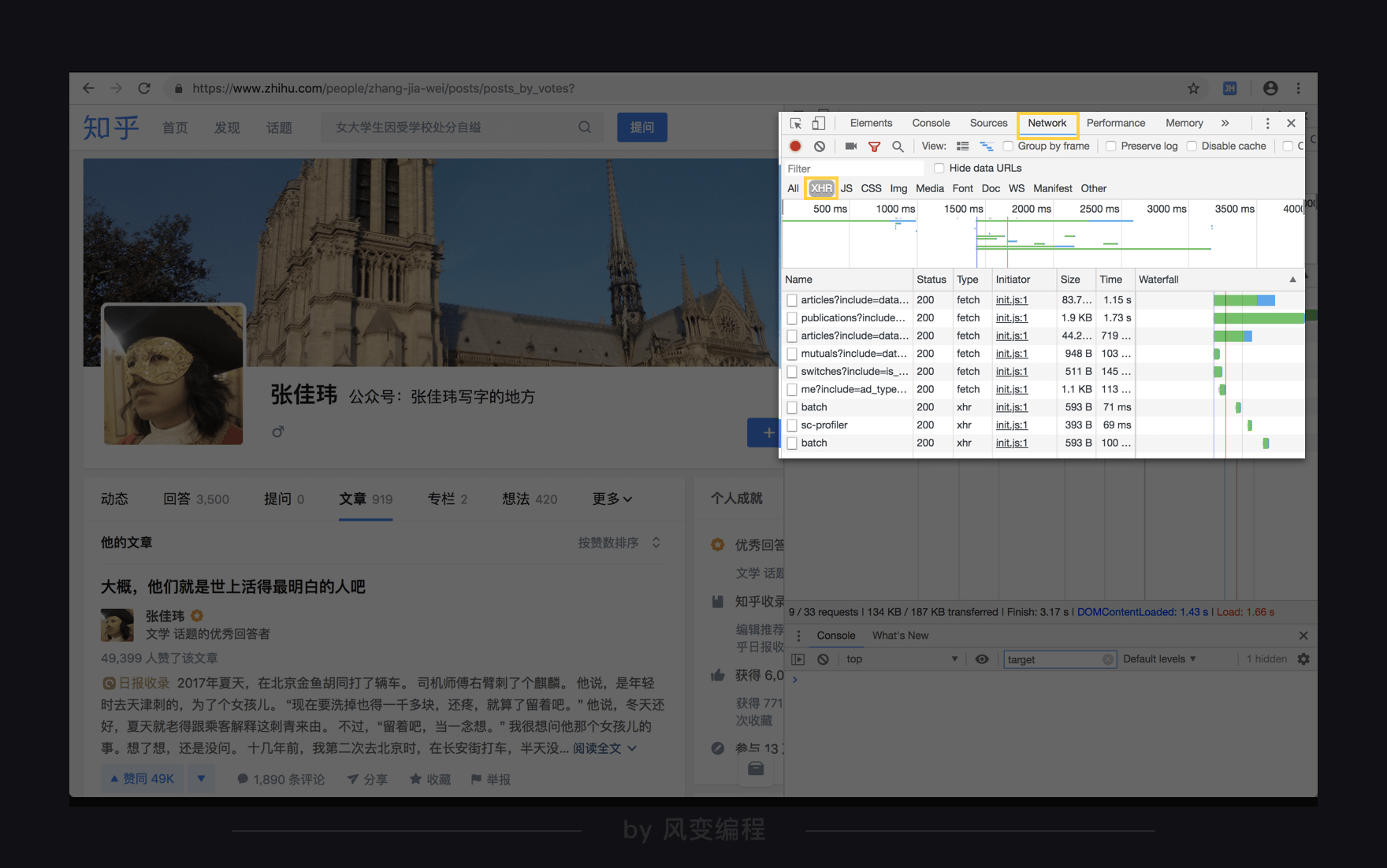Image resolution: width=1387 pixels, height=868 pixels.
Task: Switch to the Performance tab
Action: [x=1116, y=123]
